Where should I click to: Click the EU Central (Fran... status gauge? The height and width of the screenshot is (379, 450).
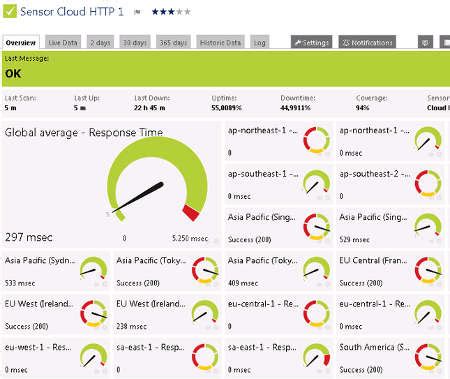[428, 270]
